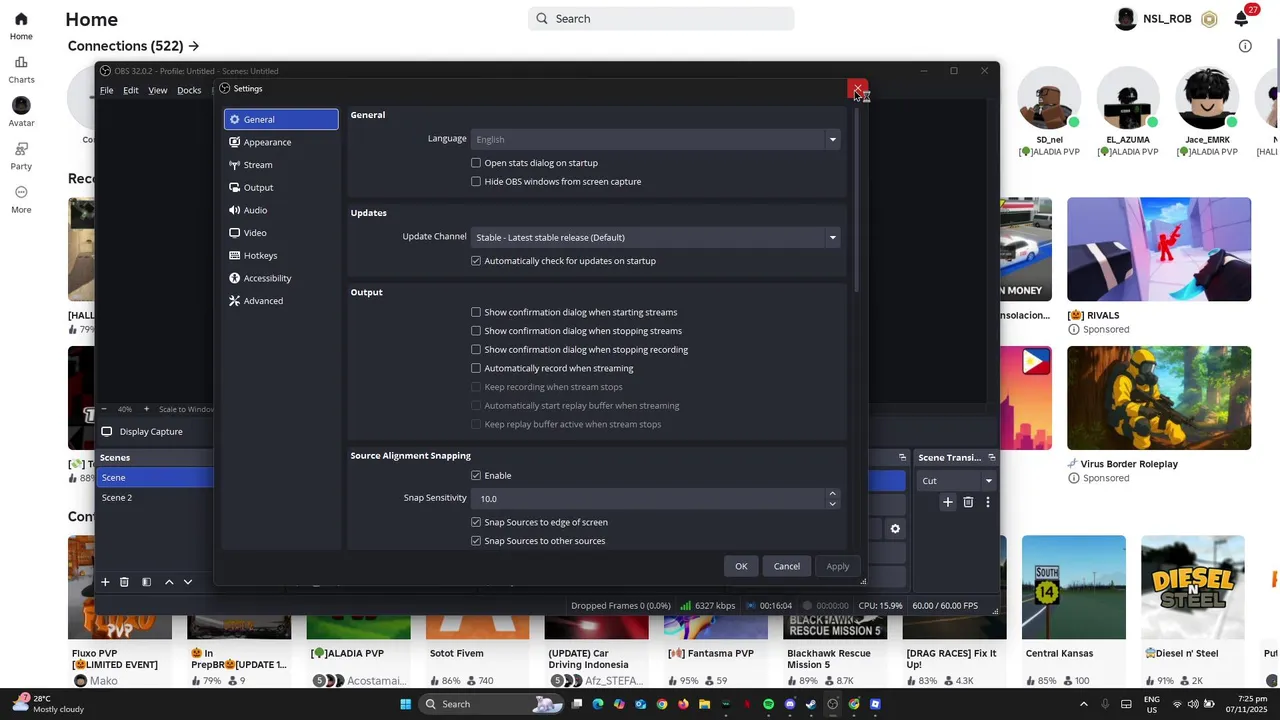Toggle Open stats dialog on startup
Screen dimensions: 1280x720
pyautogui.click(x=476, y=163)
